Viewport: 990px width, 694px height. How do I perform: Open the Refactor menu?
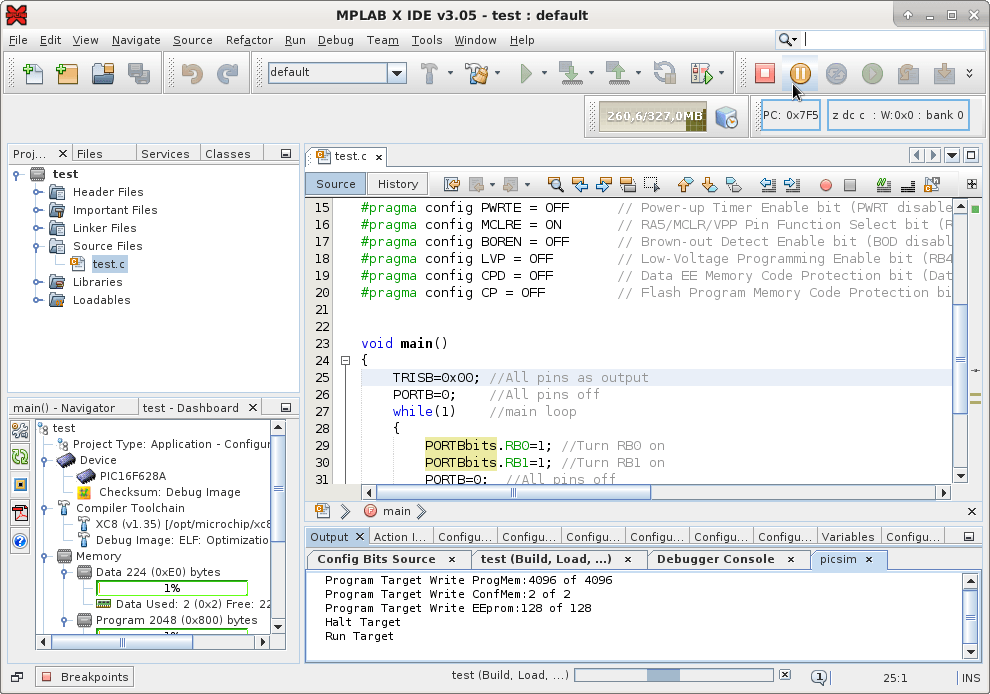pyautogui.click(x=249, y=40)
